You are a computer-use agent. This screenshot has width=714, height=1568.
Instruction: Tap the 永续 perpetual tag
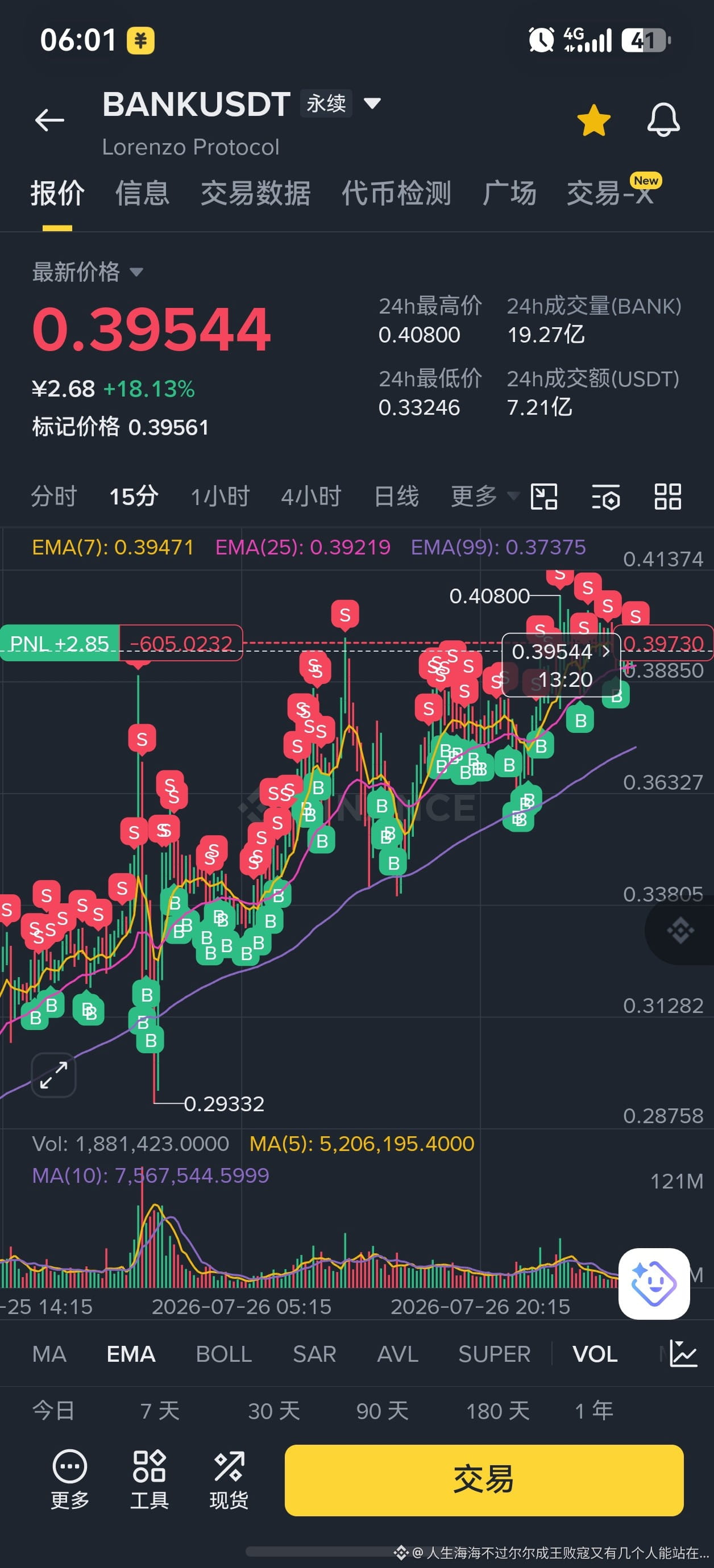(x=326, y=103)
